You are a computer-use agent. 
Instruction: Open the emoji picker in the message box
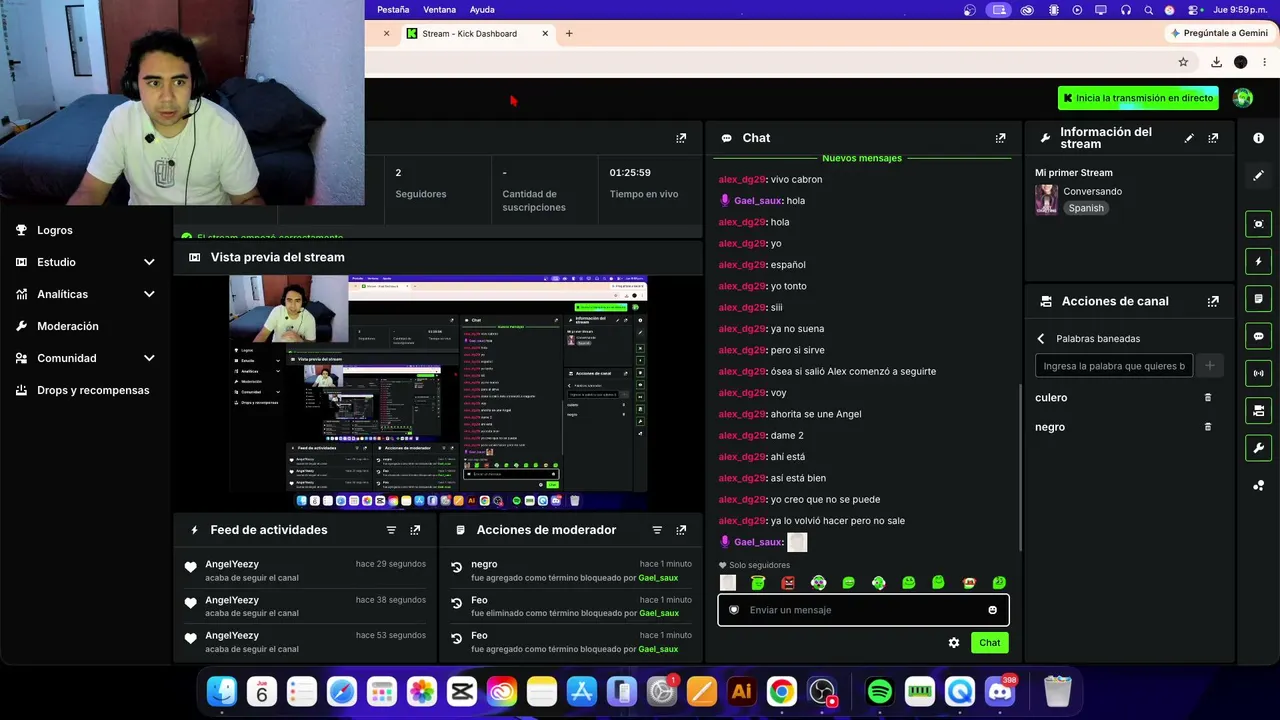[x=992, y=610]
